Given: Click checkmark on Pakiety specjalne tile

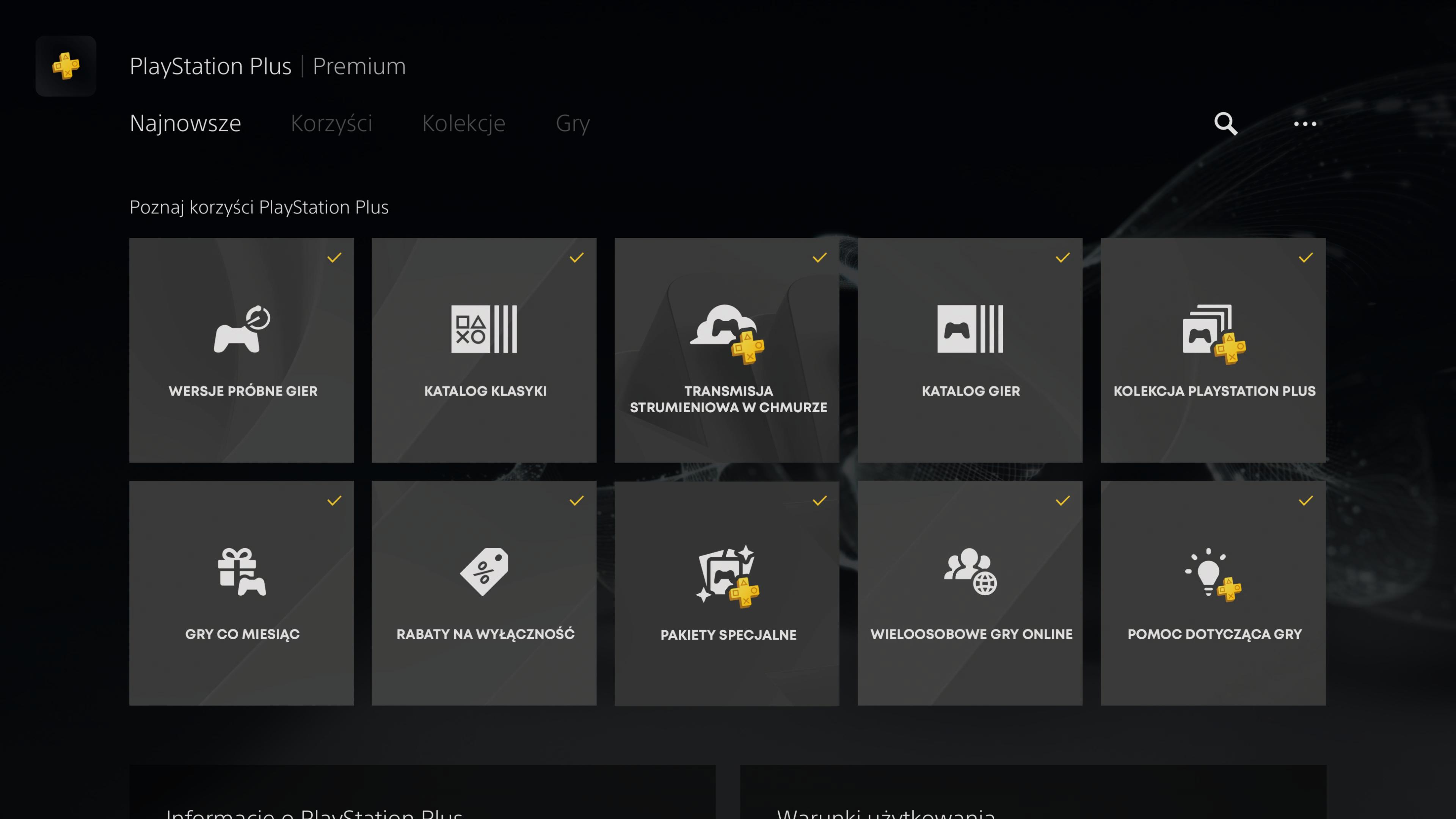Looking at the screenshot, I should click(x=819, y=501).
